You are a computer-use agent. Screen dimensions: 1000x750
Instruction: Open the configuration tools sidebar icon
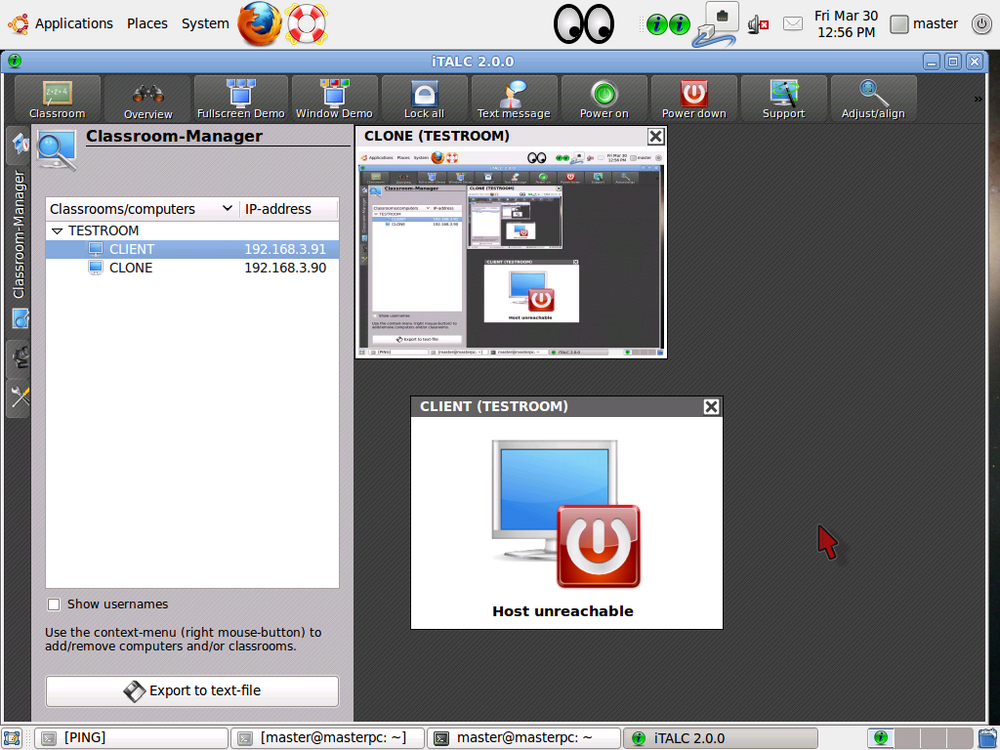click(18, 398)
